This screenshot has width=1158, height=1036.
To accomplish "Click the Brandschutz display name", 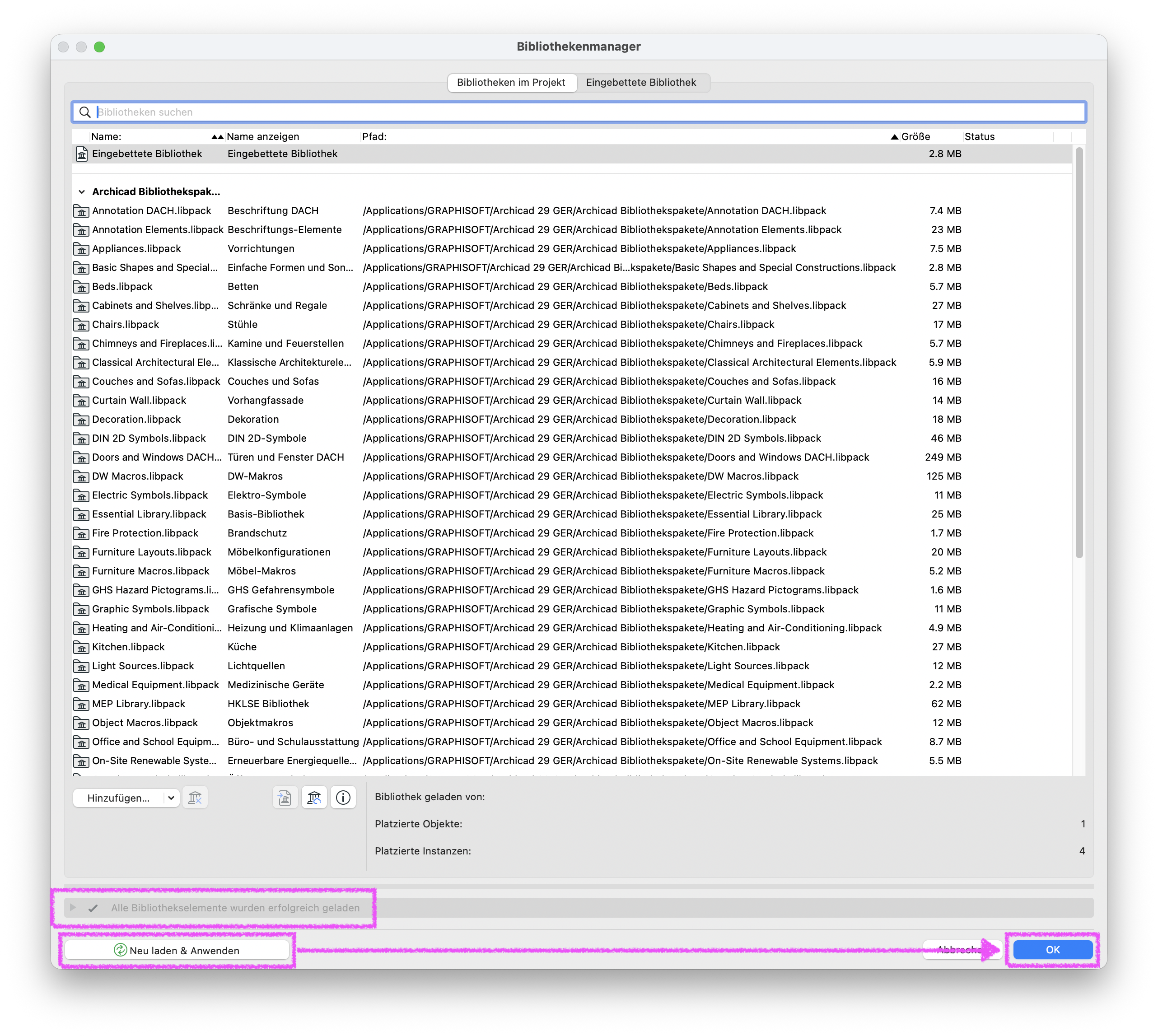I will click(x=257, y=533).
